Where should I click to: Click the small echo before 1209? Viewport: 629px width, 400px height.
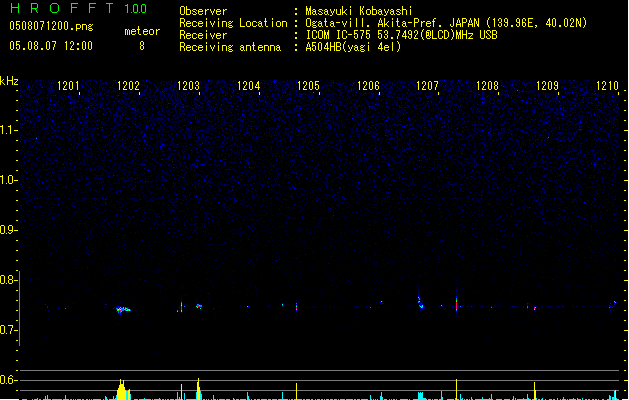(x=535, y=308)
